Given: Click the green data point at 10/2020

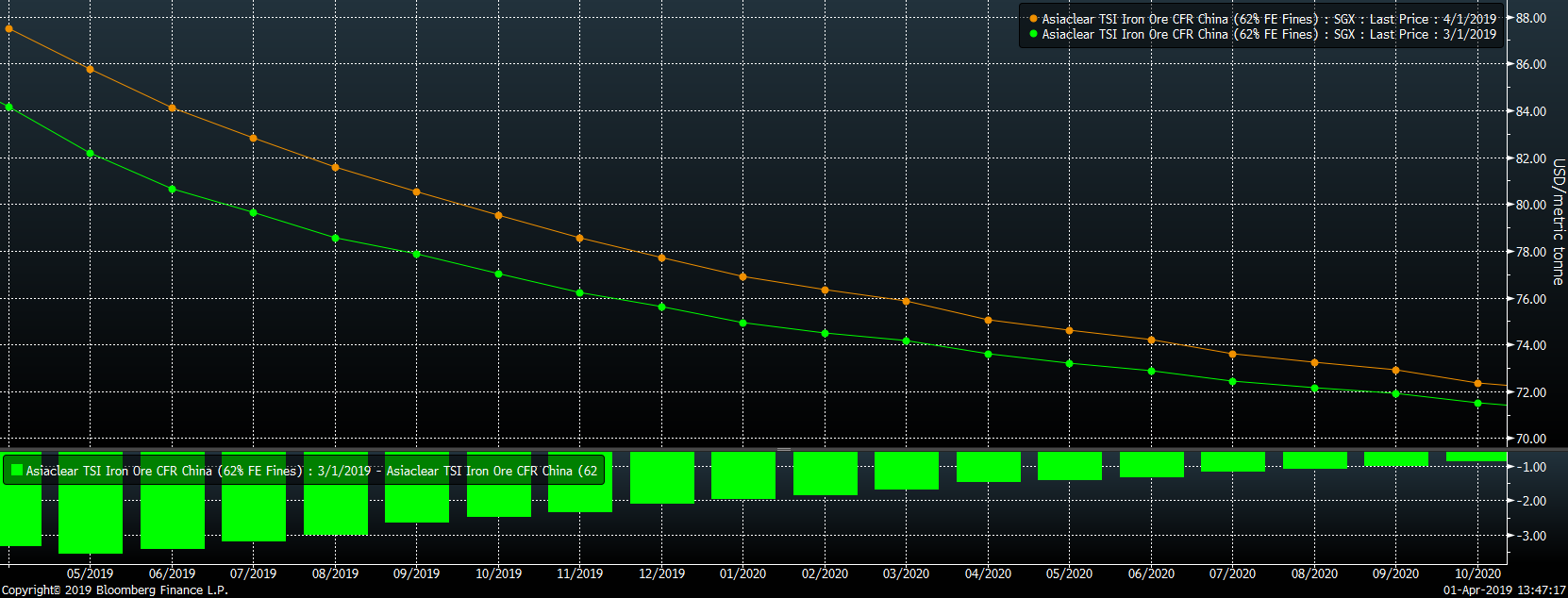Looking at the screenshot, I should 1477,403.
